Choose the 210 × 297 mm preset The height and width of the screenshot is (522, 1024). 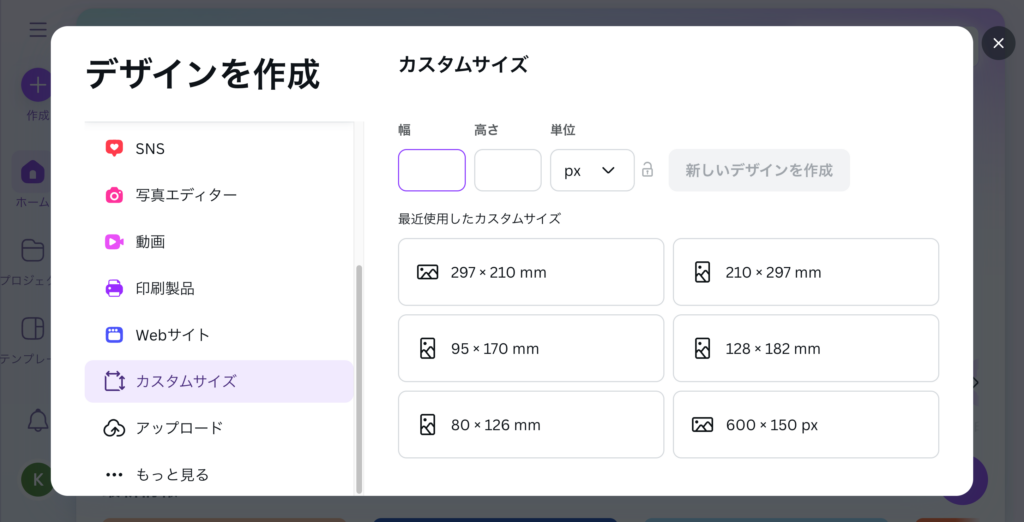coord(806,272)
